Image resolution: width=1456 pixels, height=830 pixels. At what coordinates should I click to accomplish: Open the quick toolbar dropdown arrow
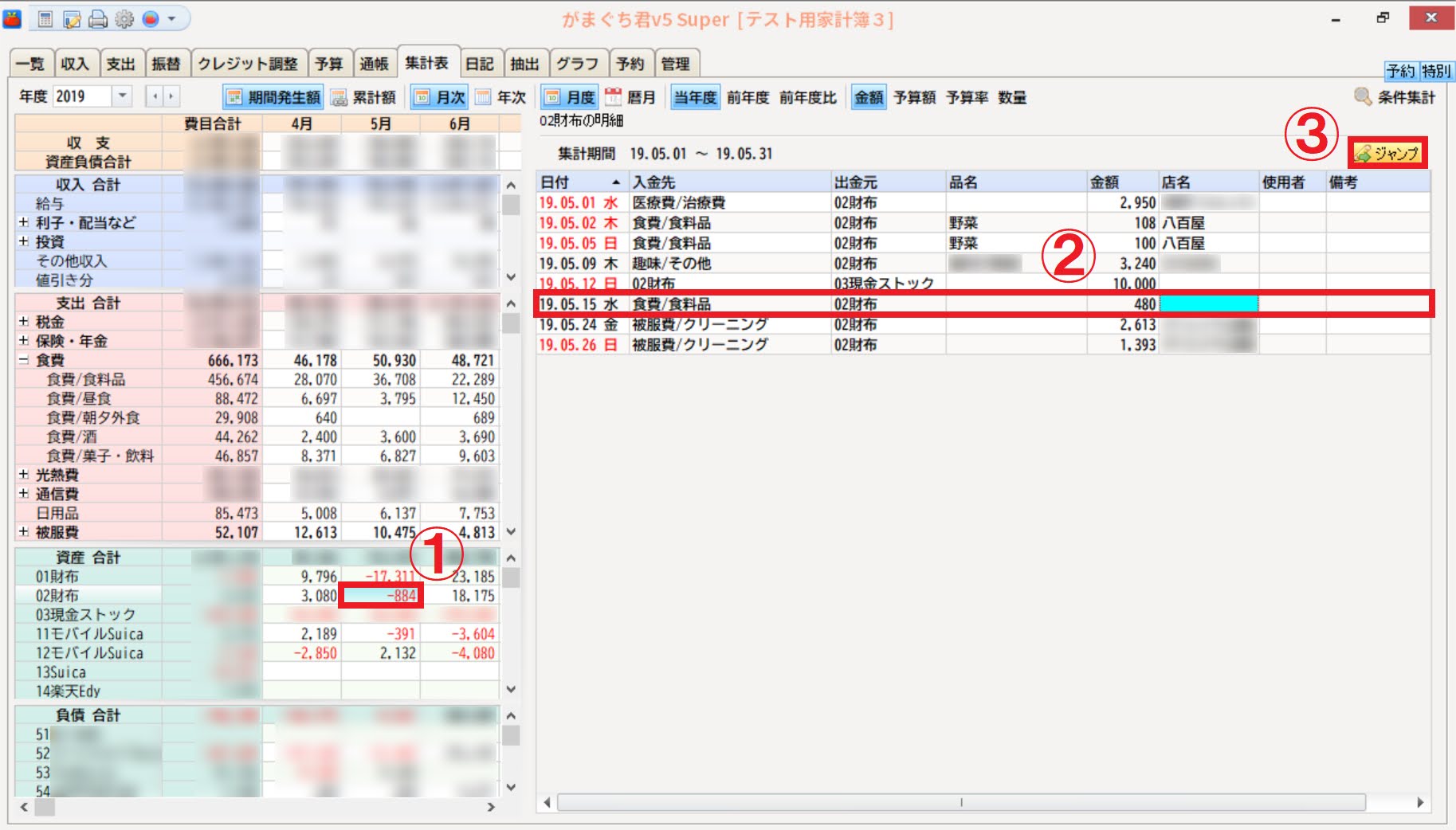[171, 19]
